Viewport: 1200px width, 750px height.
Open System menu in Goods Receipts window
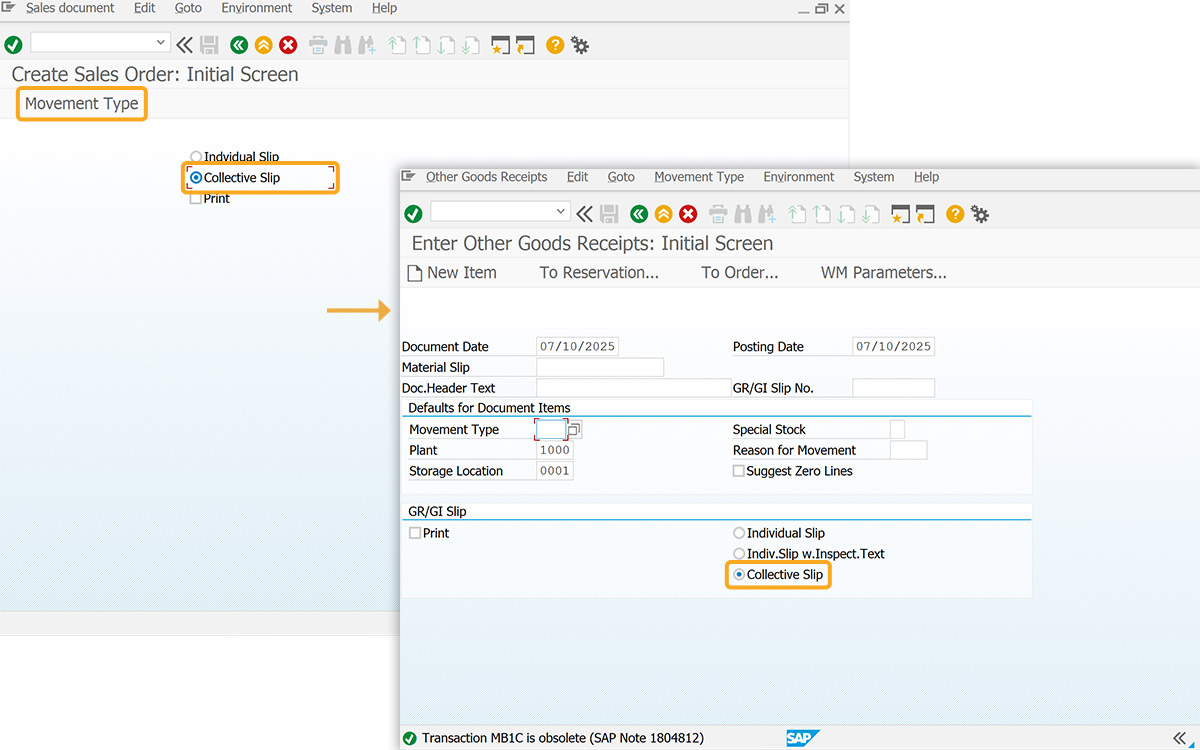(x=874, y=177)
